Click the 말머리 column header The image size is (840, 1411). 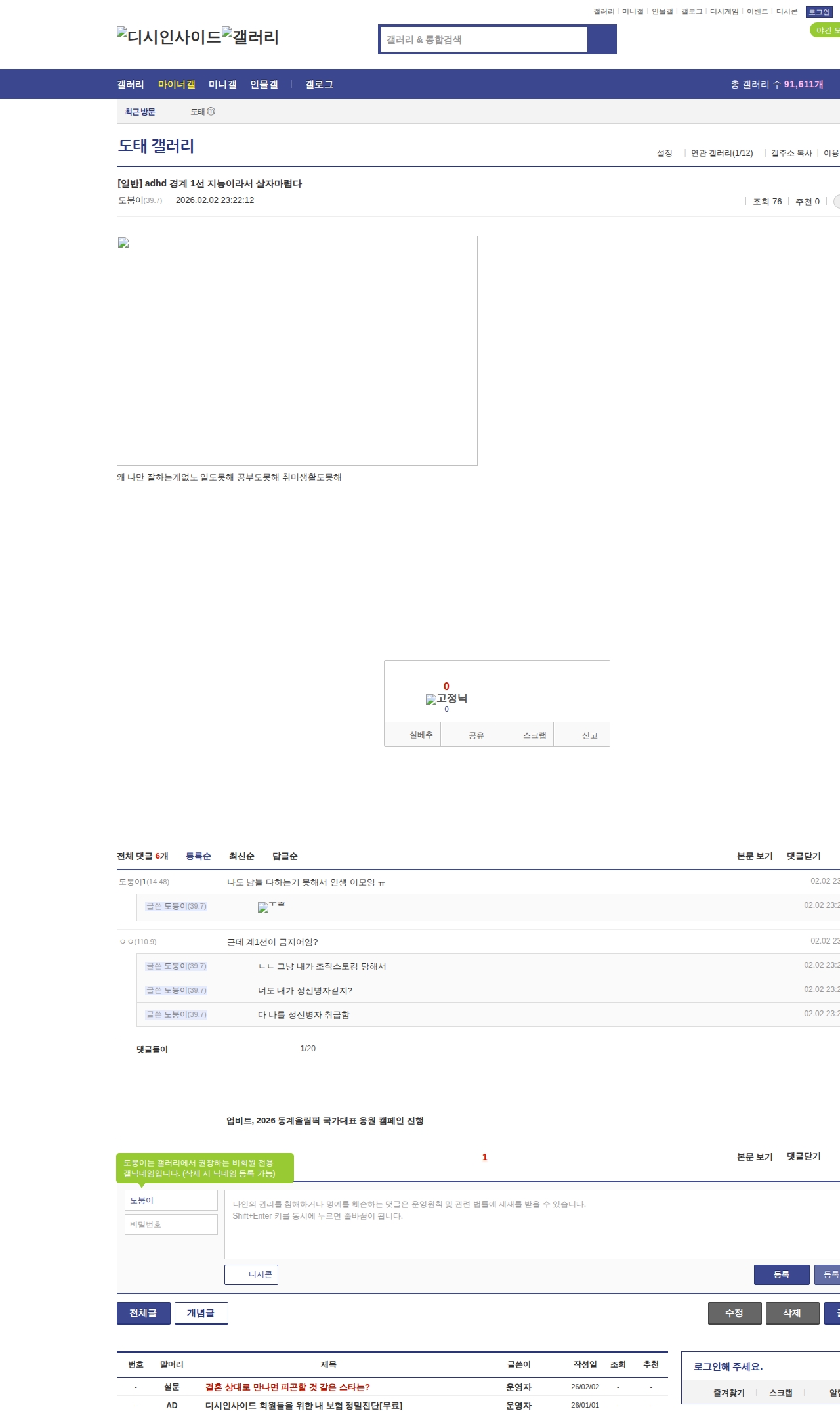[x=172, y=1364]
